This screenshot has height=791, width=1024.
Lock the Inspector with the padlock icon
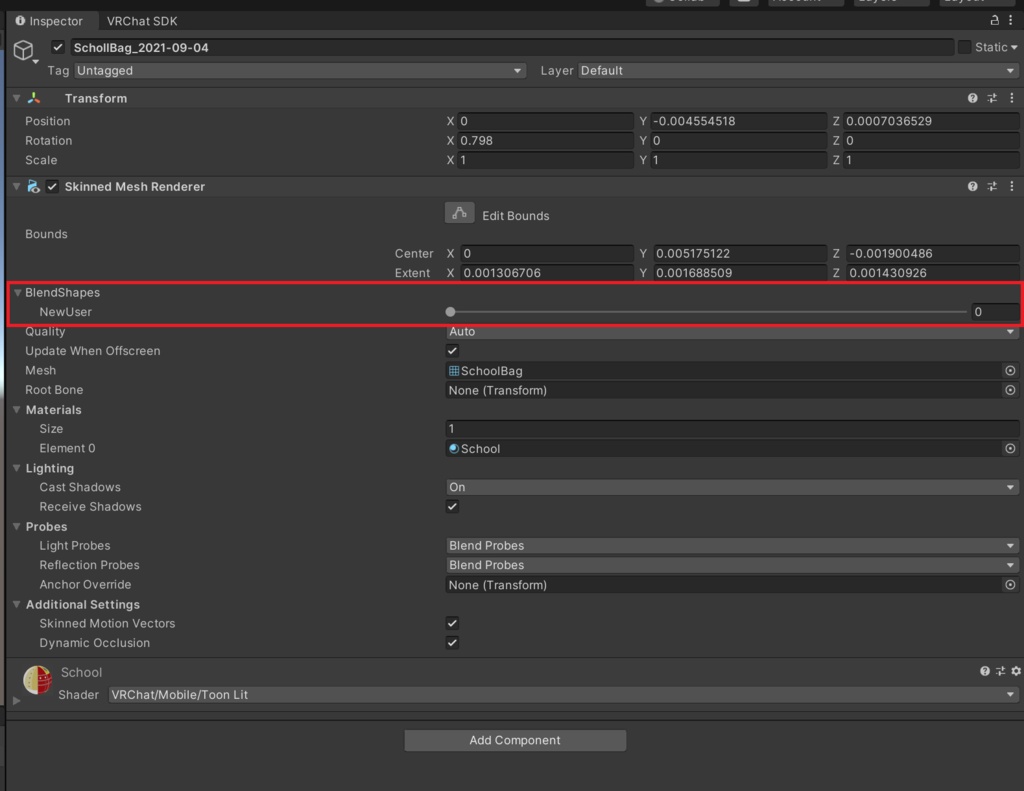(x=995, y=20)
